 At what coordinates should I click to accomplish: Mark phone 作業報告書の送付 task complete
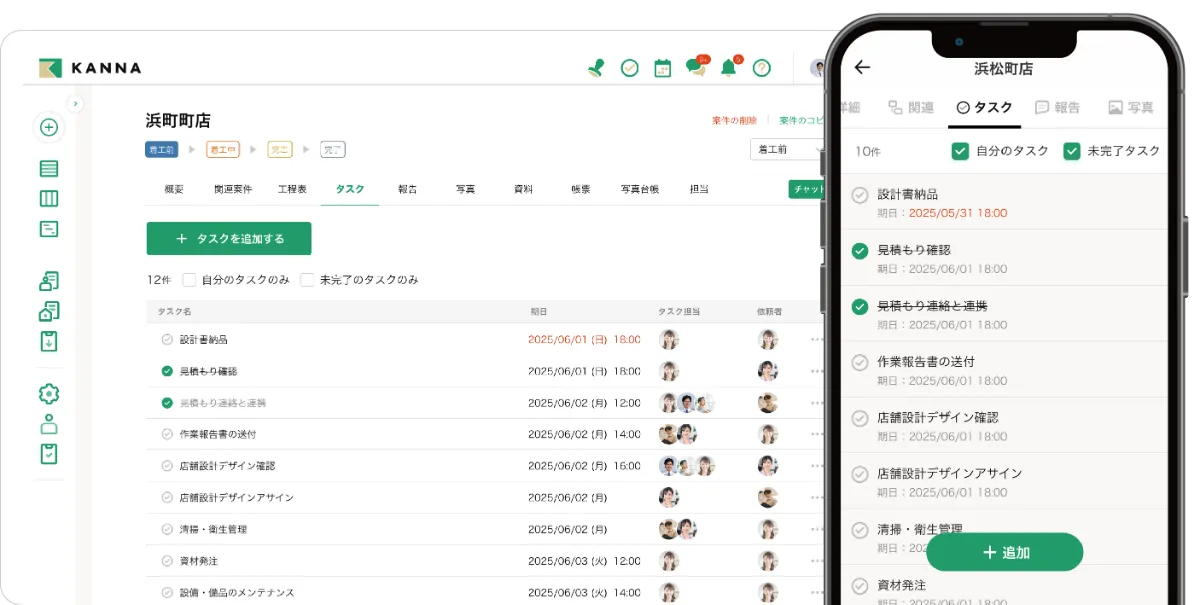pos(859,362)
